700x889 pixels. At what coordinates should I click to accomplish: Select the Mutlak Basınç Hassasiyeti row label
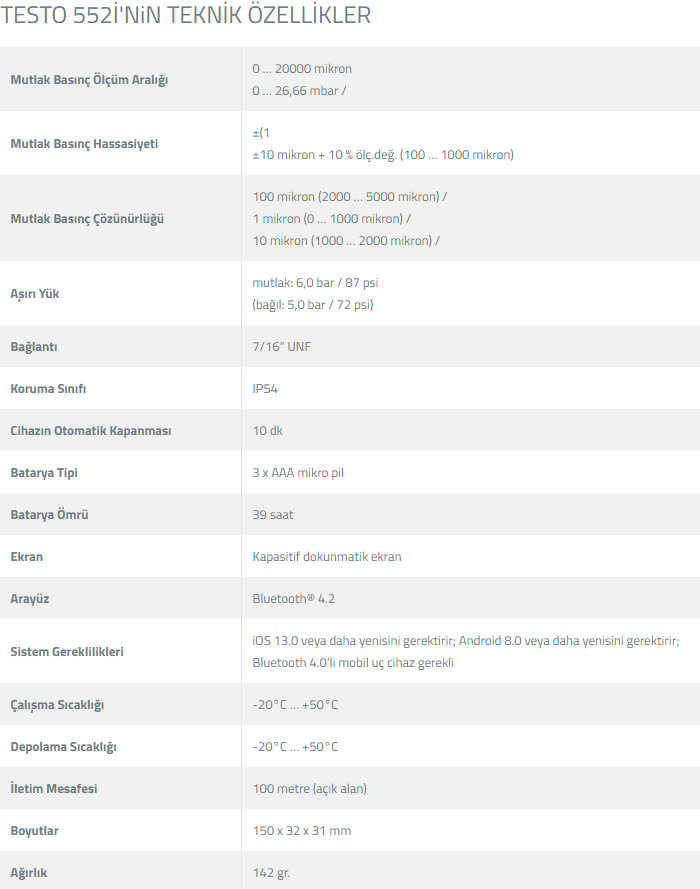[x=84, y=143]
